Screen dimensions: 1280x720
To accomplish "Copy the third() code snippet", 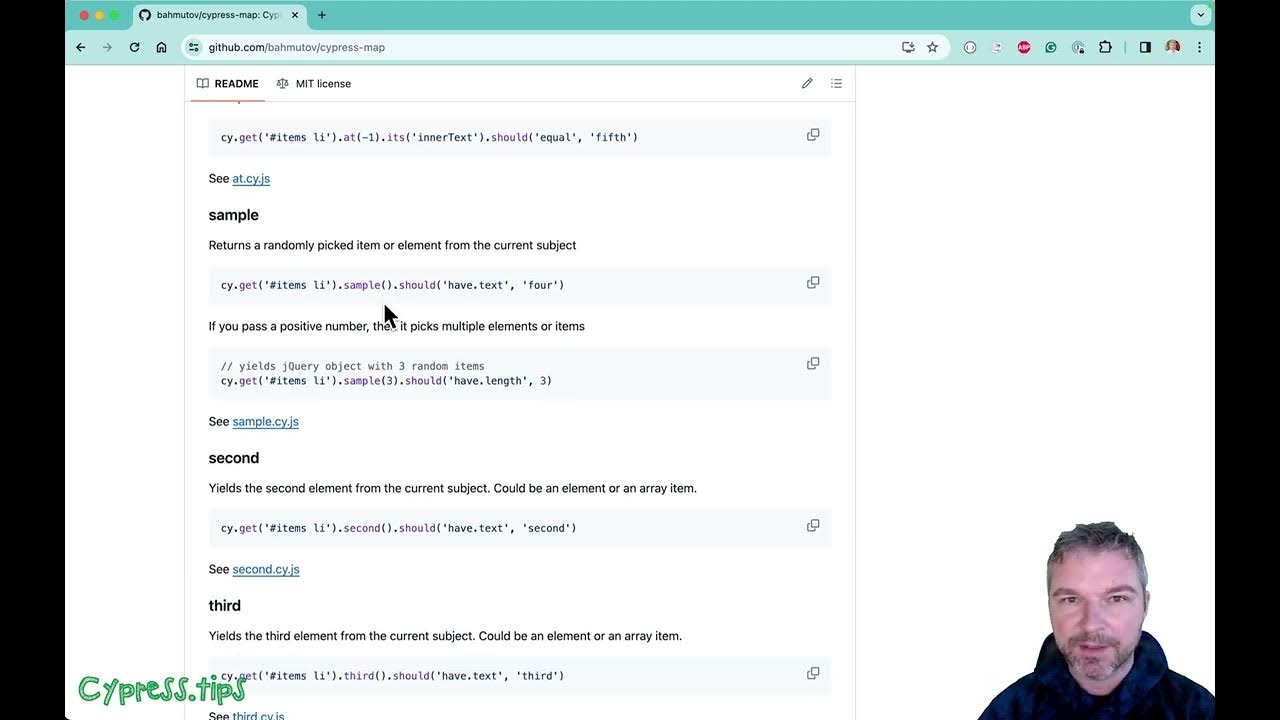I will [x=813, y=674].
